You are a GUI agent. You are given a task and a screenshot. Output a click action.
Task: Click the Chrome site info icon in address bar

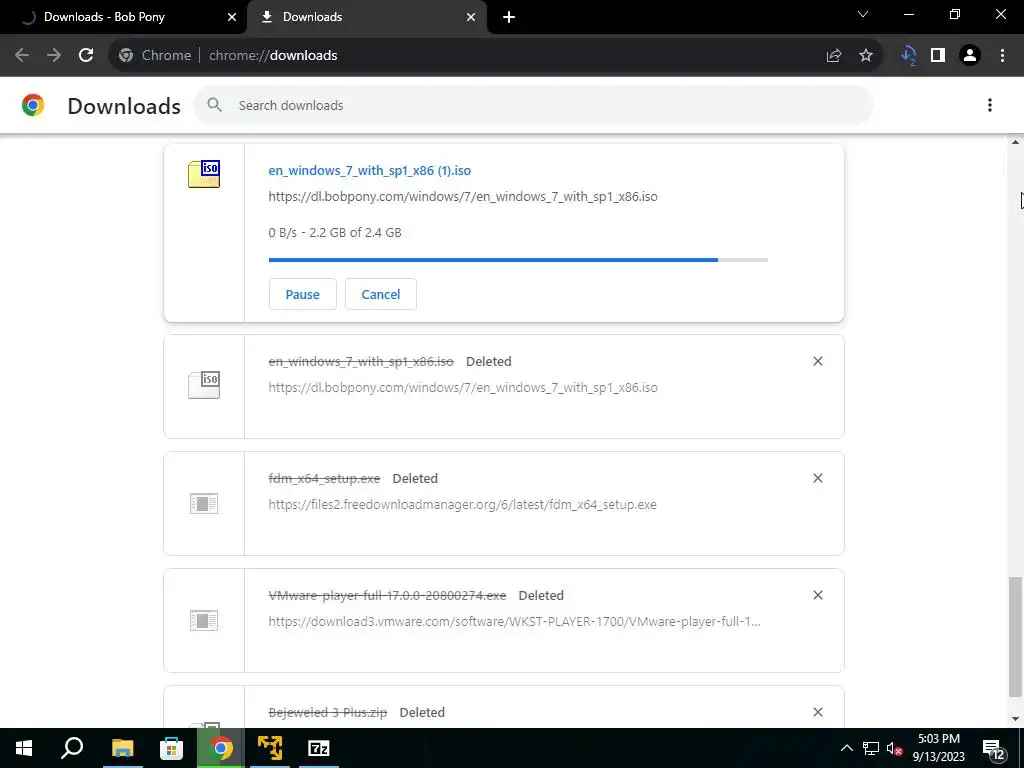126,56
